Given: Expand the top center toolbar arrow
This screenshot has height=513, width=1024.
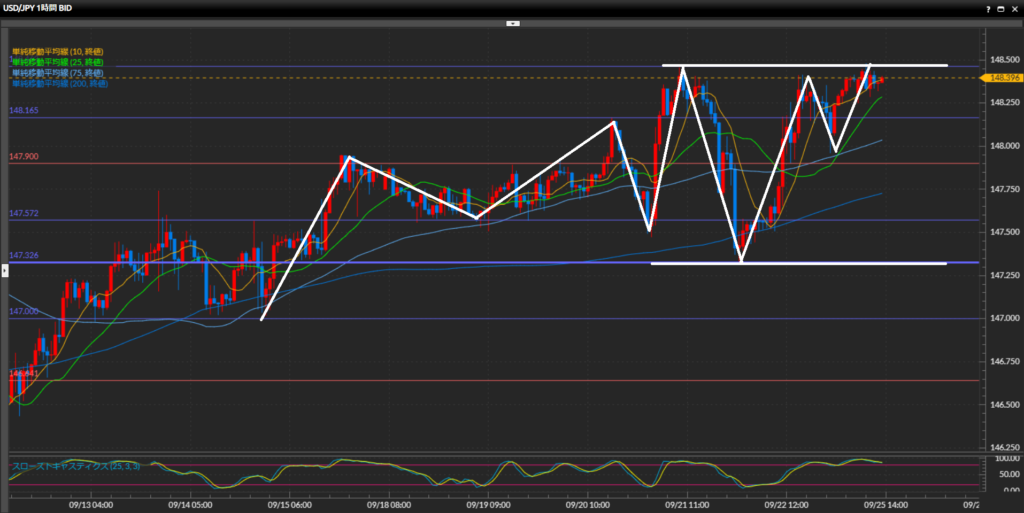Looking at the screenshot, I should pyautogui.click(x=512, y=21).
